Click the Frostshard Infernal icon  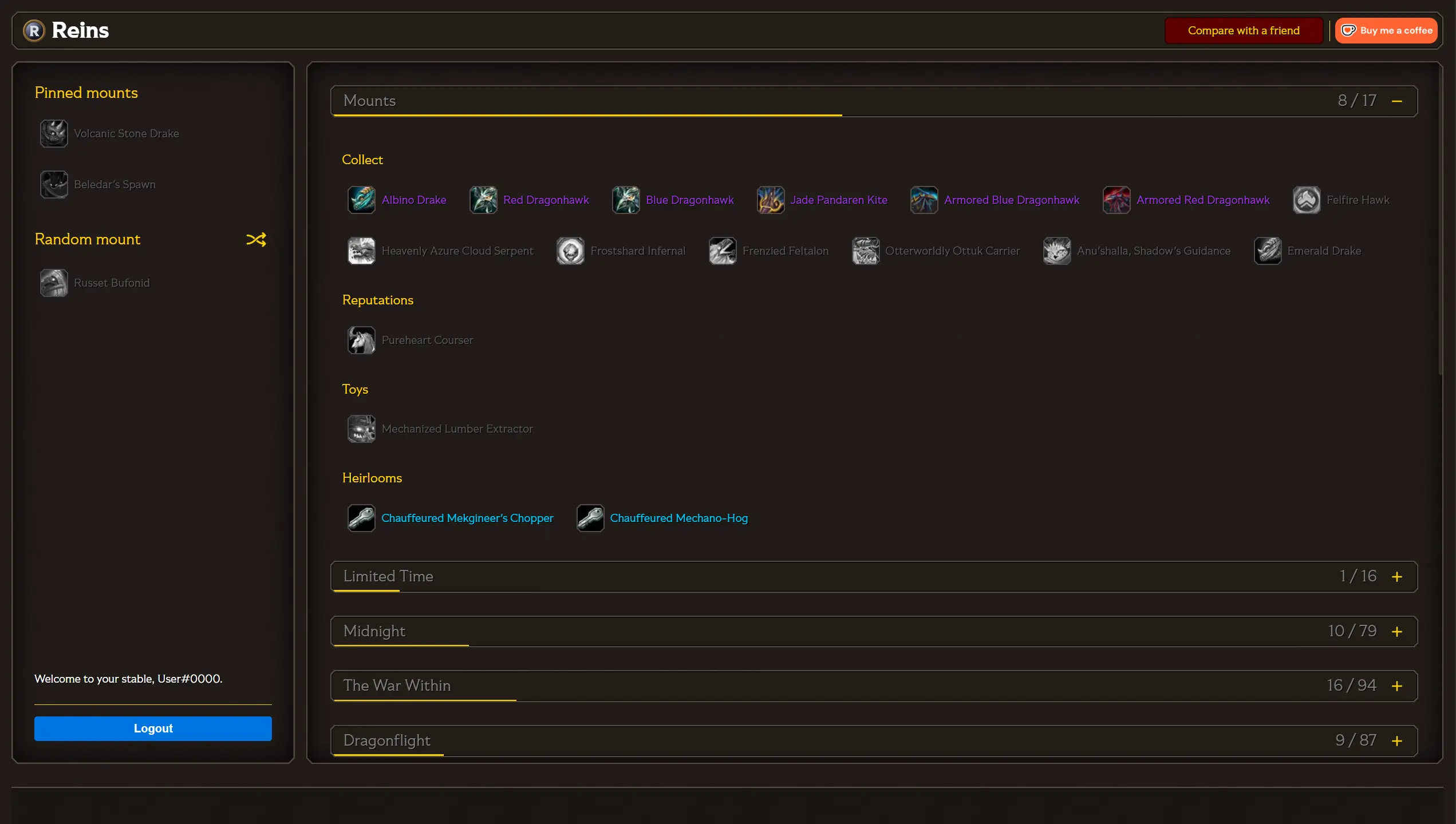coord(570,251)
